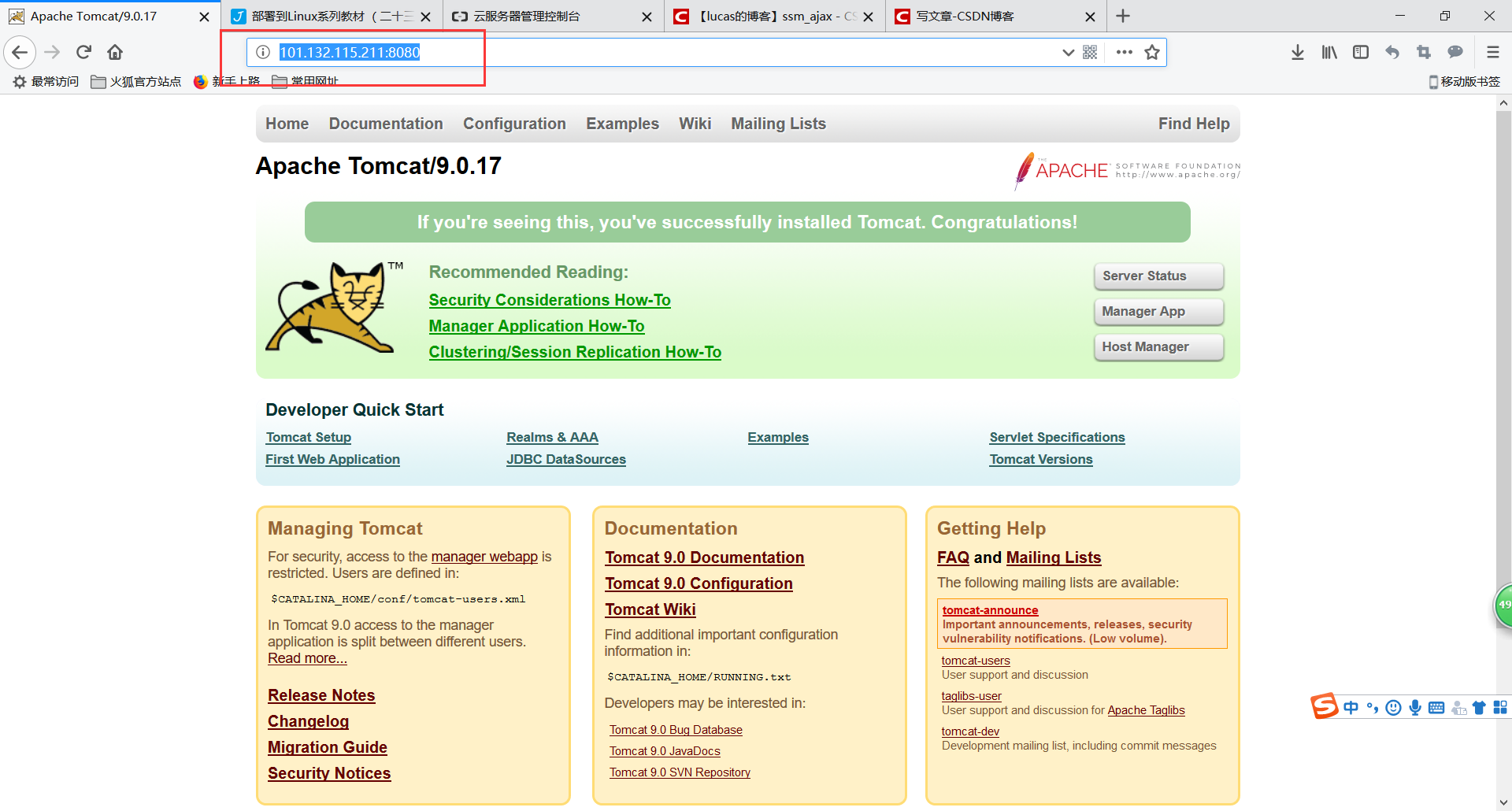Open the JDBC DataSources link
1512x811 pixels.
(x=566, y=459)
